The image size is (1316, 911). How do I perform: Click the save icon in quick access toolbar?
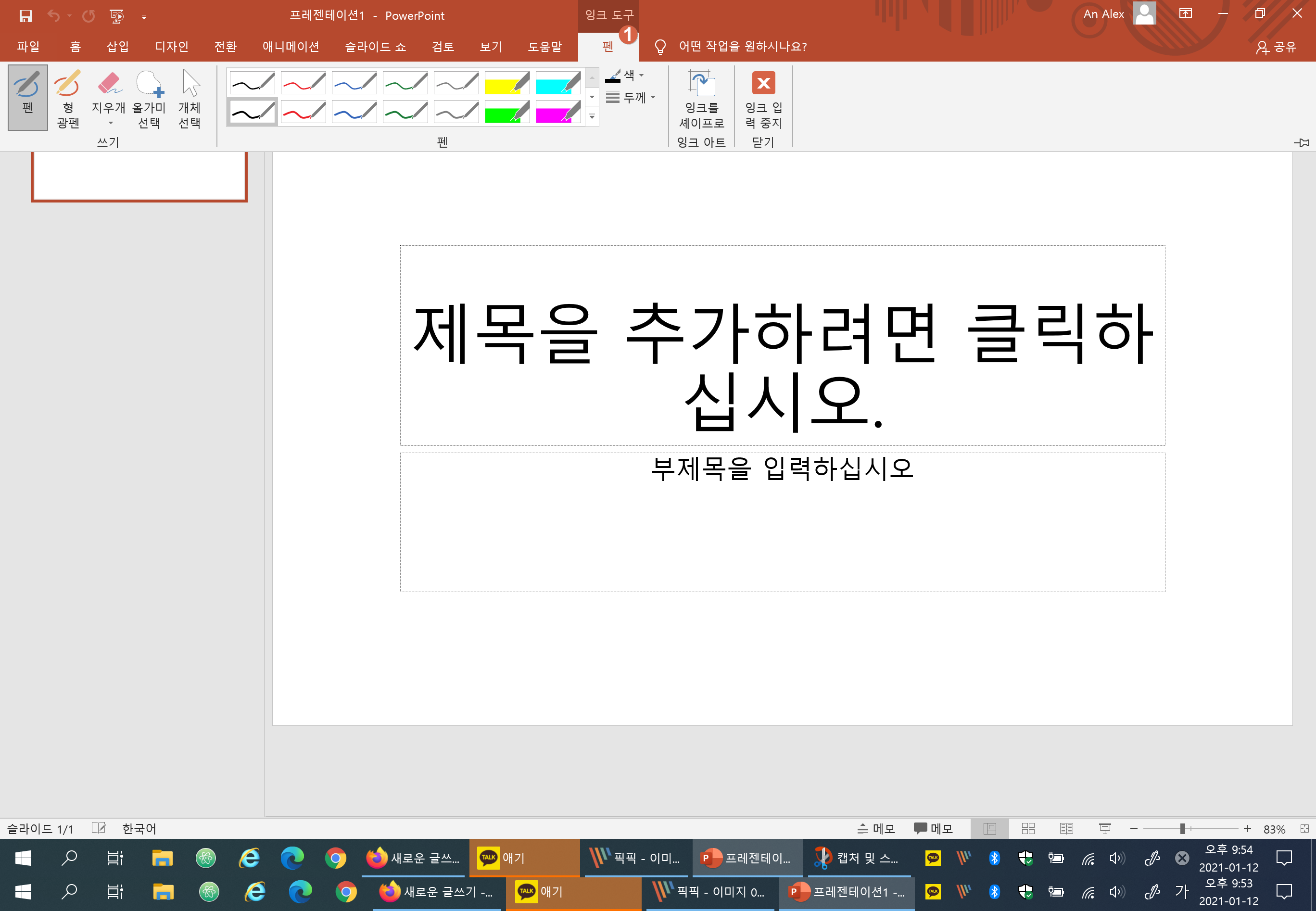(25, 15)
